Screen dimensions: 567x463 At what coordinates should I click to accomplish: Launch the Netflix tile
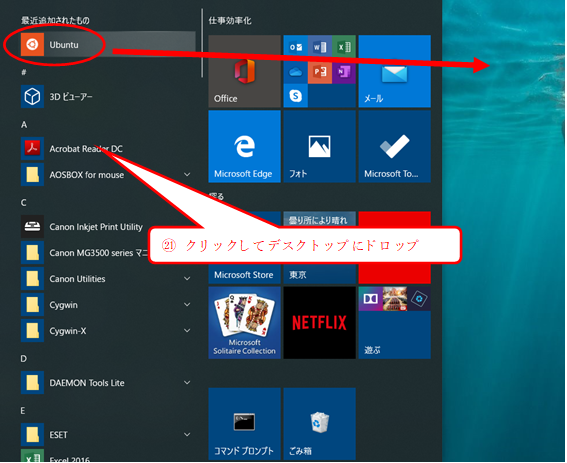click(x=320, y=323)
